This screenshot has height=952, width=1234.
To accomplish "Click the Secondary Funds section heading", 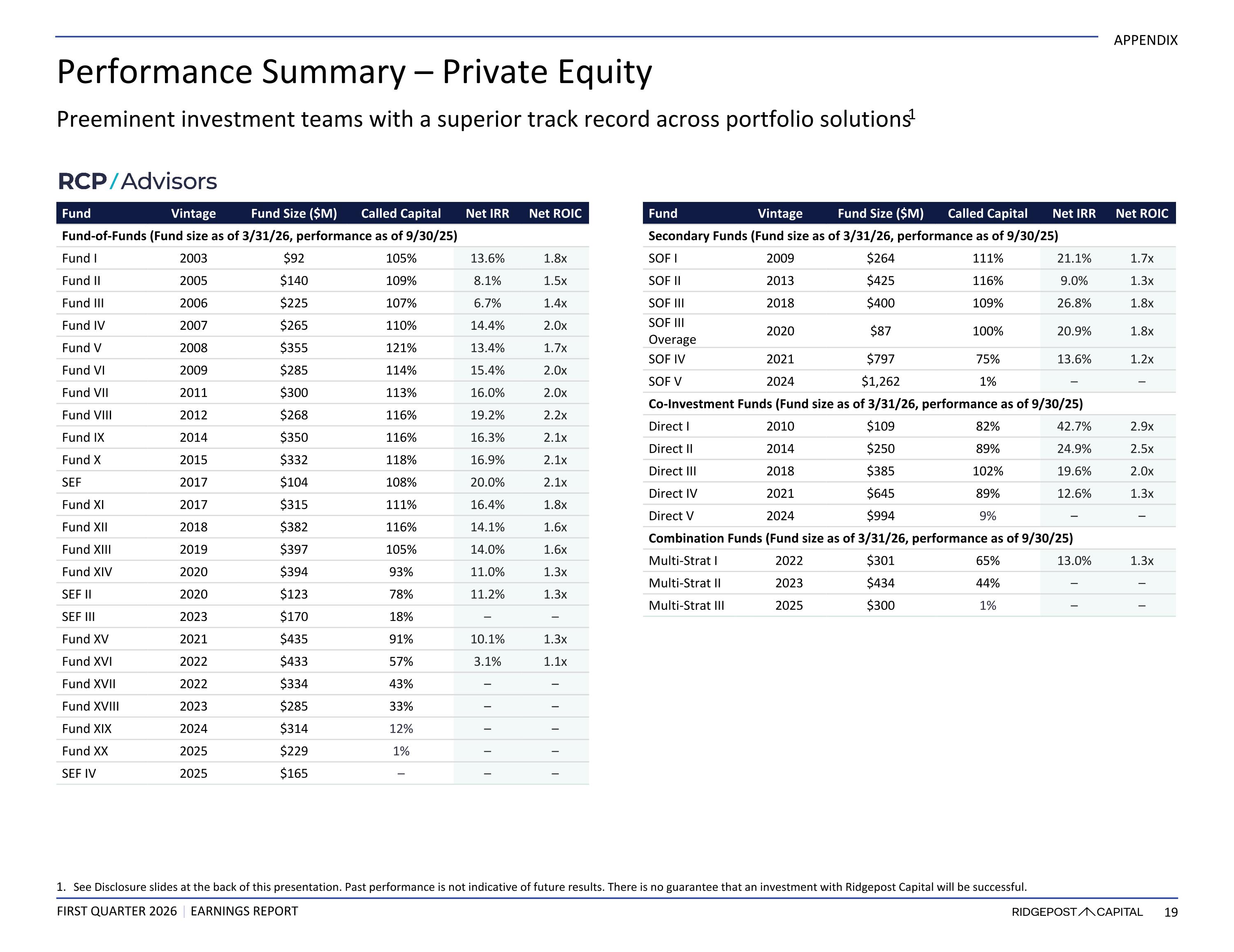I will pyautogui.click(x=853, y=236).
